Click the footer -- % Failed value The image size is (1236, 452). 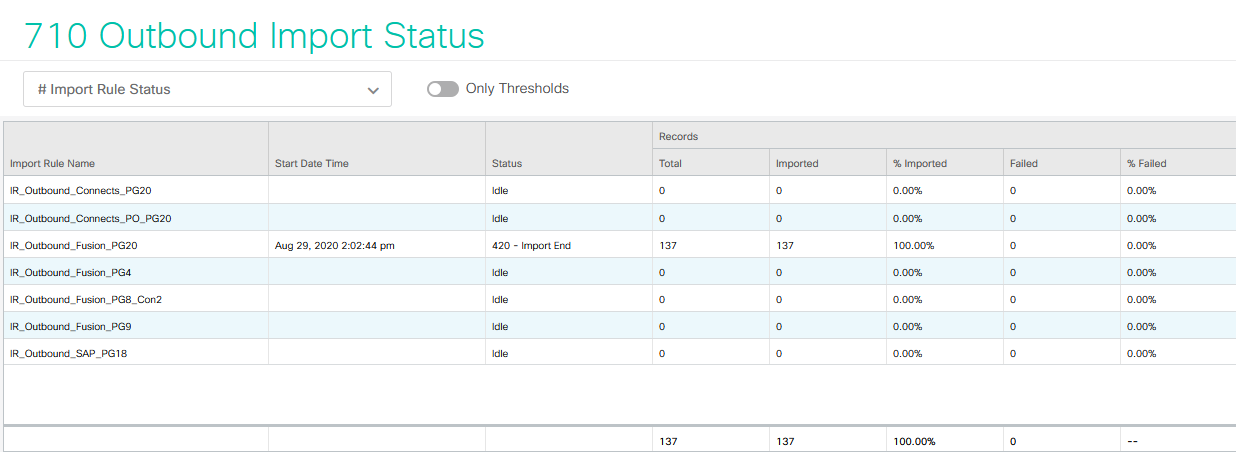(1132, 441)
